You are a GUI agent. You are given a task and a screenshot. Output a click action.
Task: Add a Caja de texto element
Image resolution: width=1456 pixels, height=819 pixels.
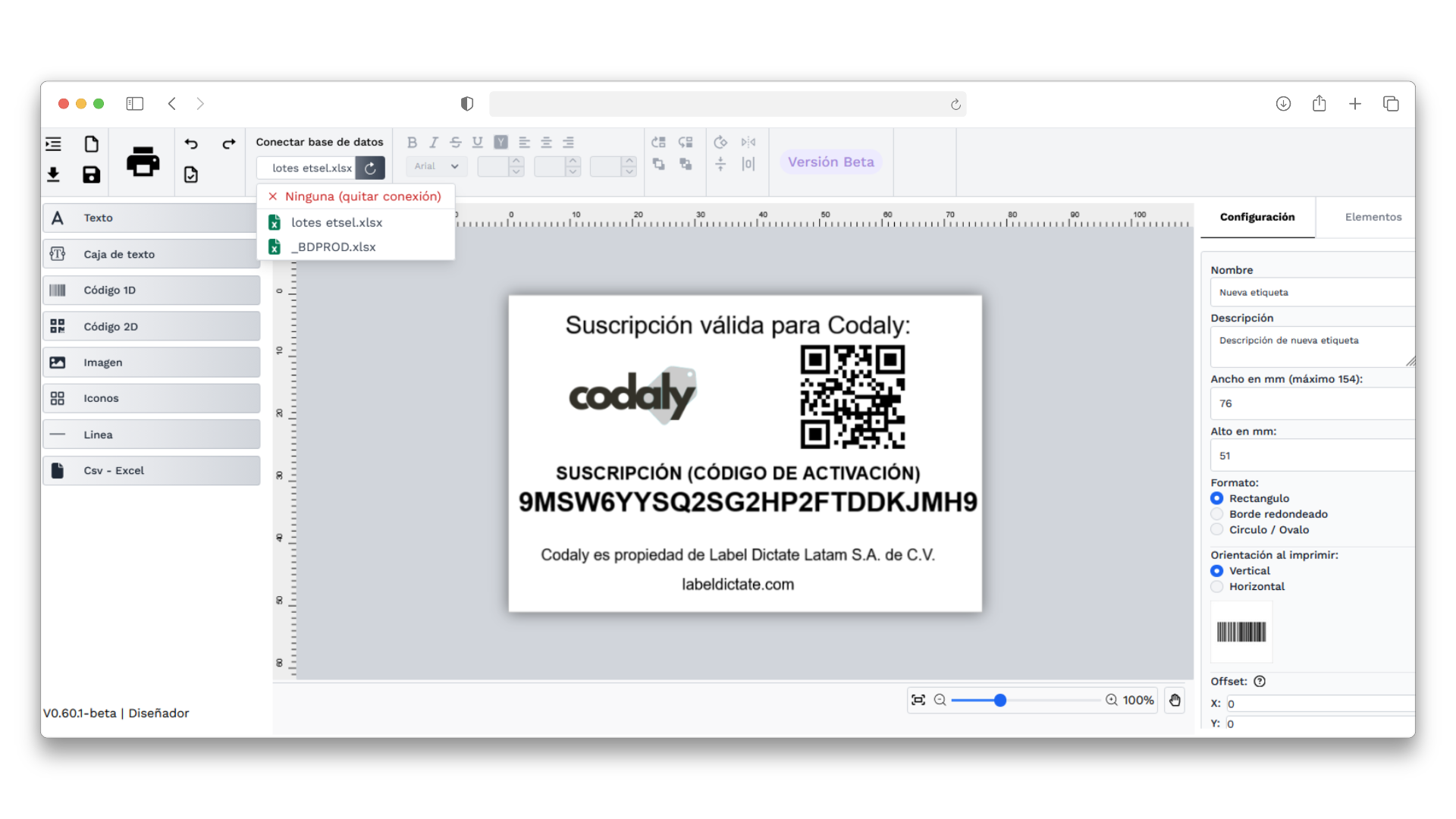(152, 255)
